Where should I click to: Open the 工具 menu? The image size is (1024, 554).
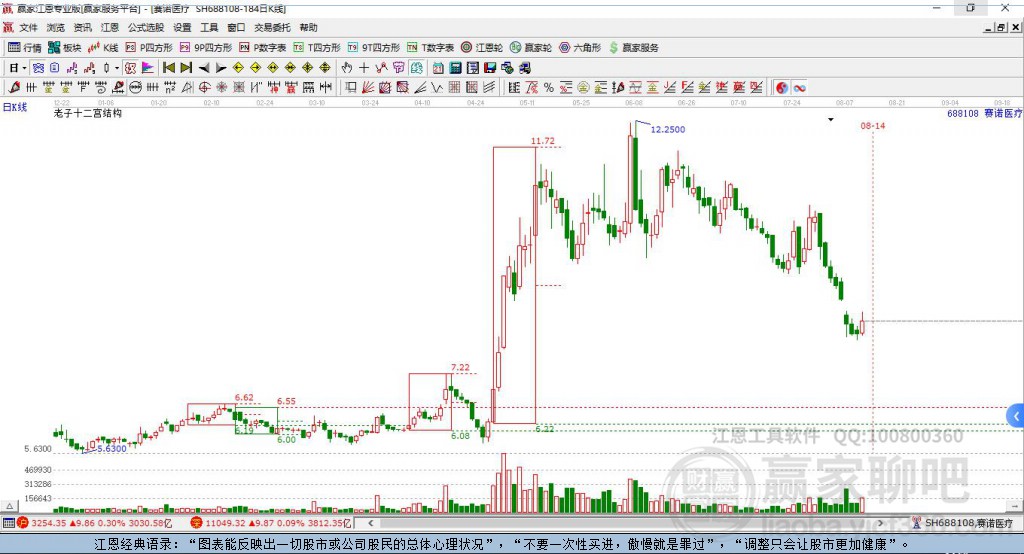click(x=209, y=27)
